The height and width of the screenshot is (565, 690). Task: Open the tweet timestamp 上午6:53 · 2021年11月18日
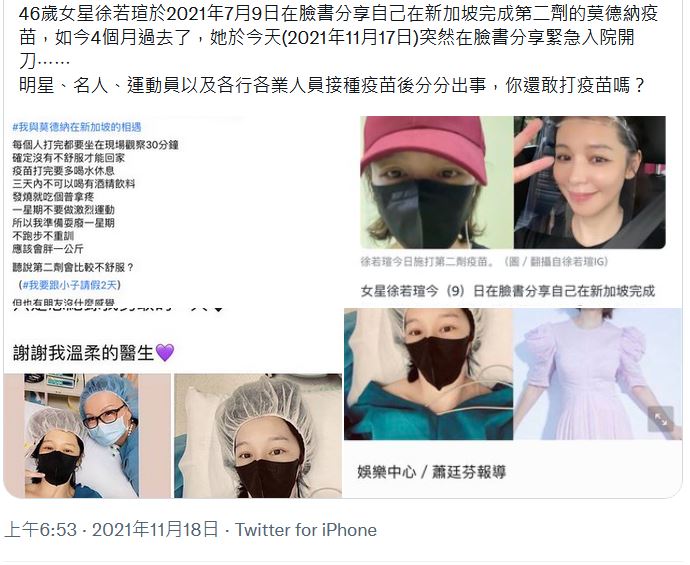[x=111, y=530]
